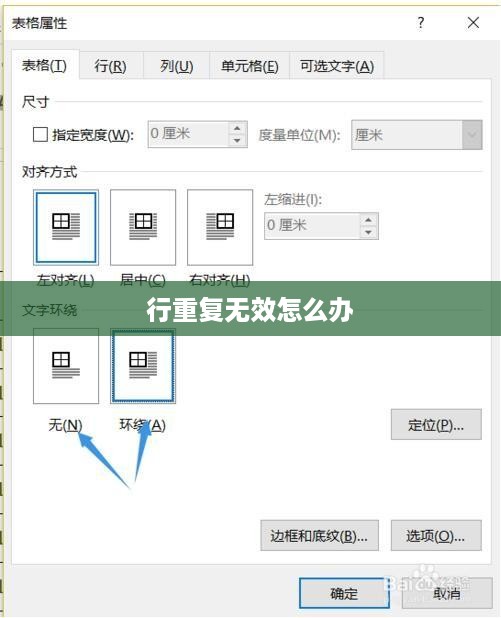Increase the 指定宽度 value with up arrow

pyautogui.click(x=237, y=128)
